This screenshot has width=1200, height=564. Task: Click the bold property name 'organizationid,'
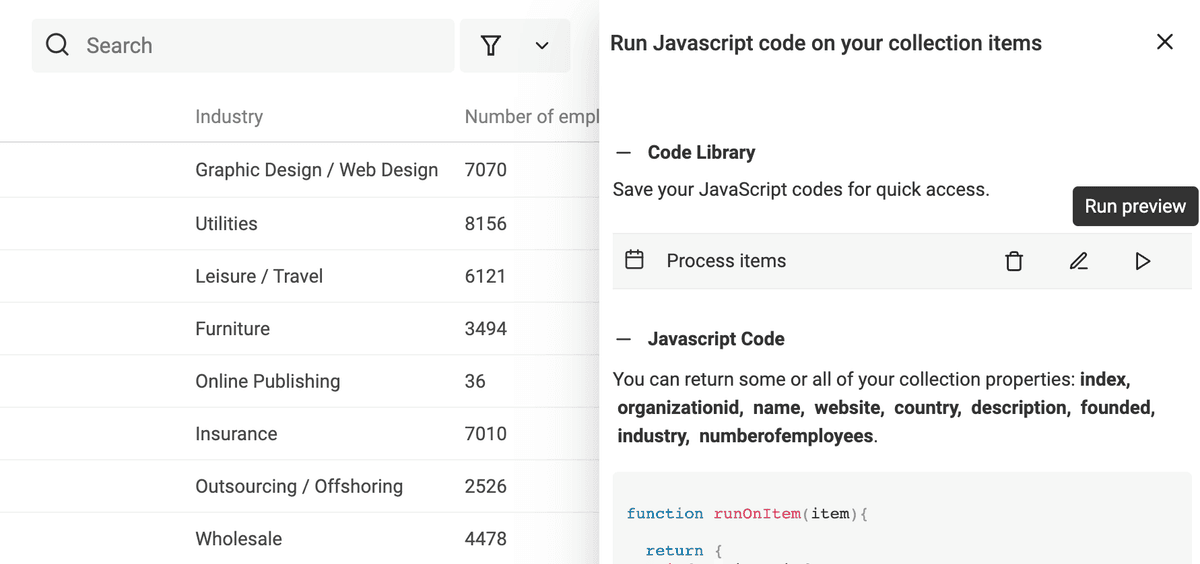(x=681, y=408)
